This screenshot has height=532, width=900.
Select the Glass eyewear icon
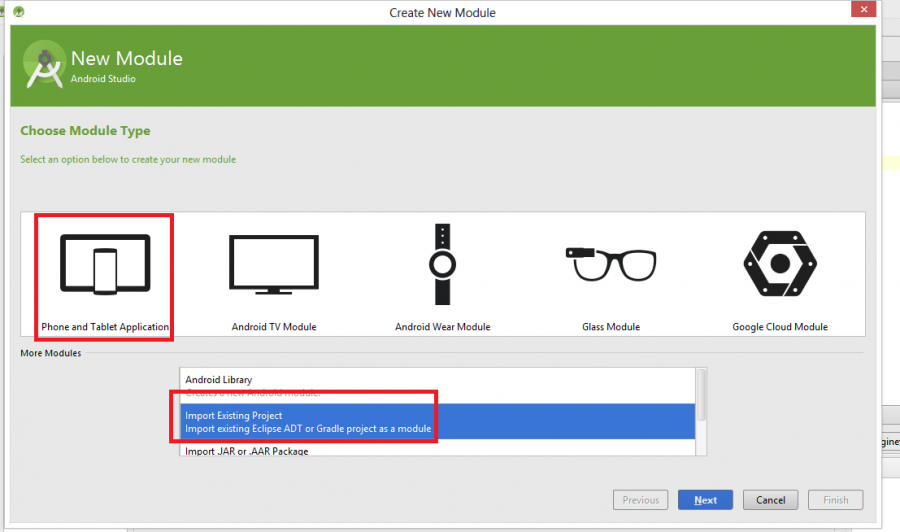click(610, 263)
